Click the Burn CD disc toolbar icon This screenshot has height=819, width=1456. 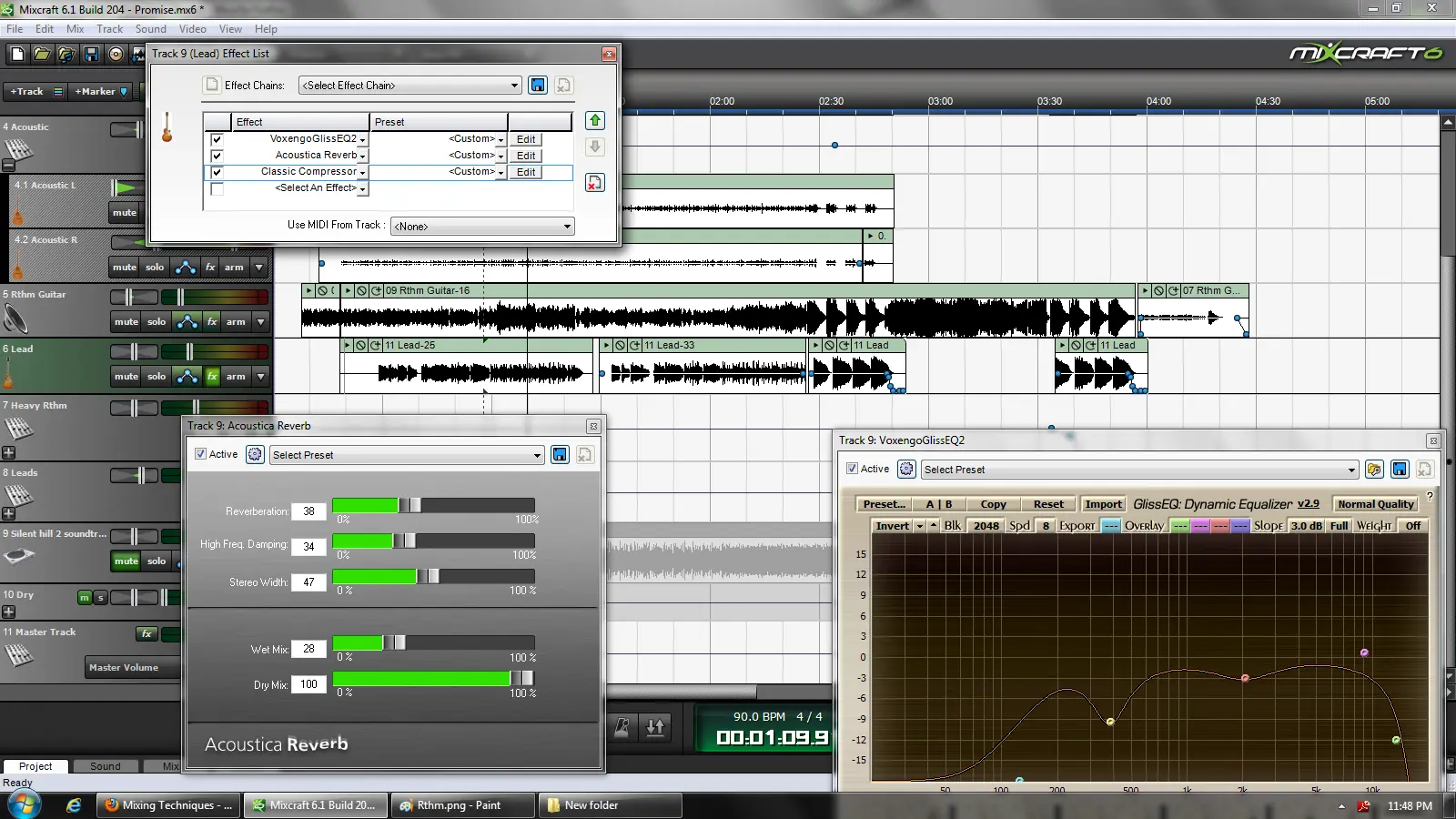tap(116, 55)
